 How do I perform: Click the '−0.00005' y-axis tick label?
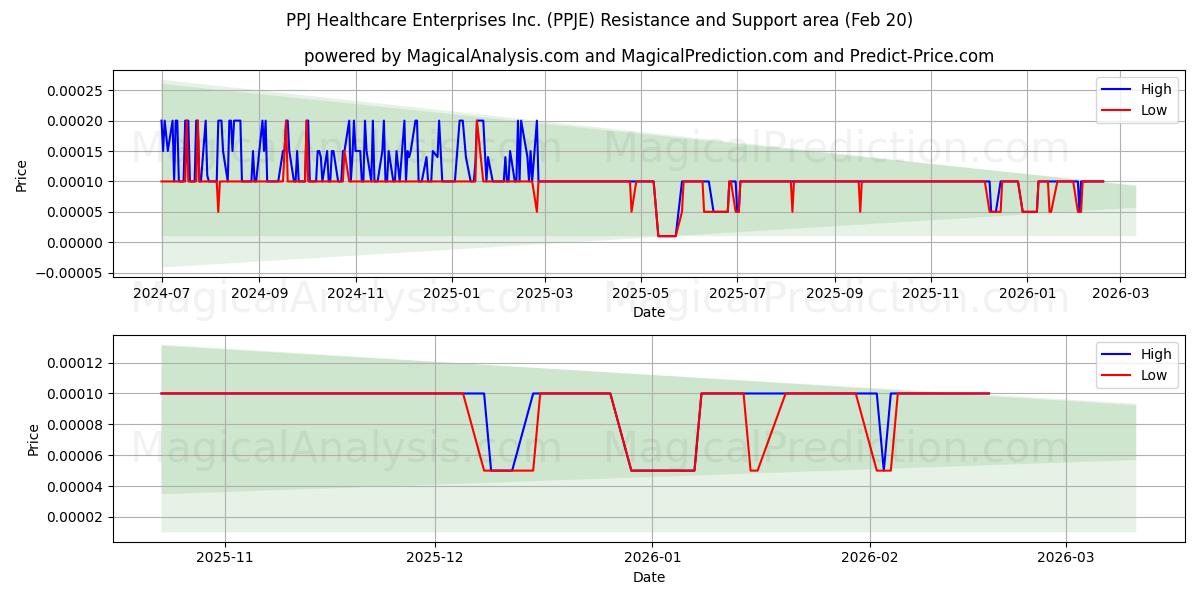coord(68,273)
